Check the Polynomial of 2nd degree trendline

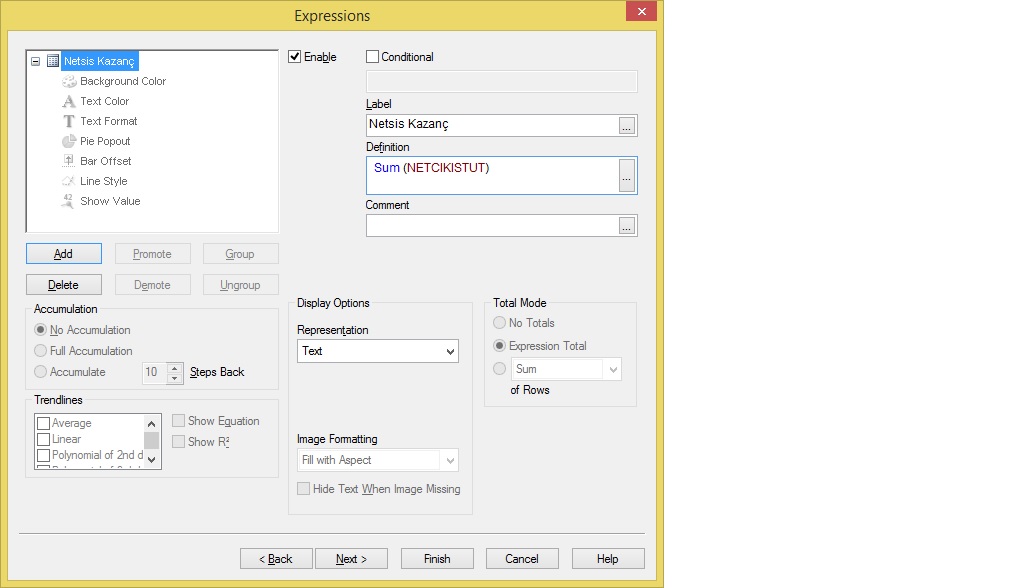(x=44, y=455)
